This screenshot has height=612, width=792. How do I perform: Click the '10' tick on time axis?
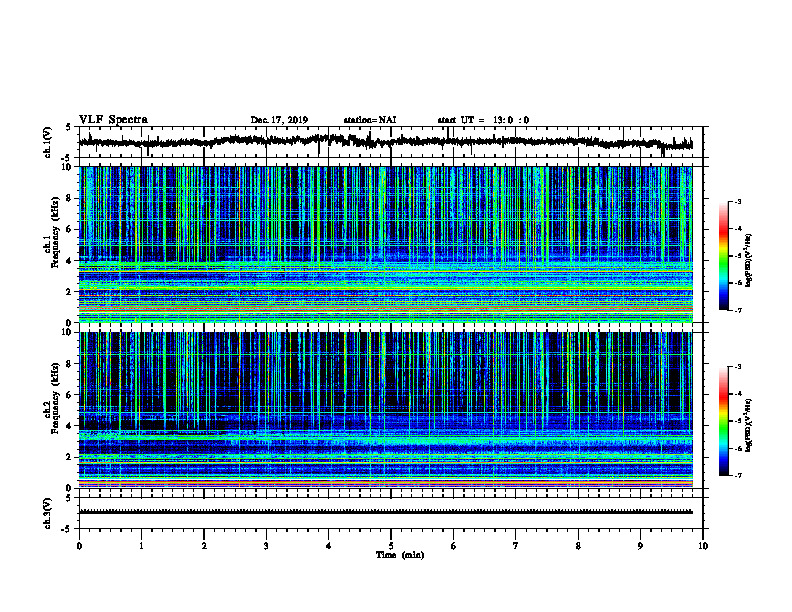(703, 546)
